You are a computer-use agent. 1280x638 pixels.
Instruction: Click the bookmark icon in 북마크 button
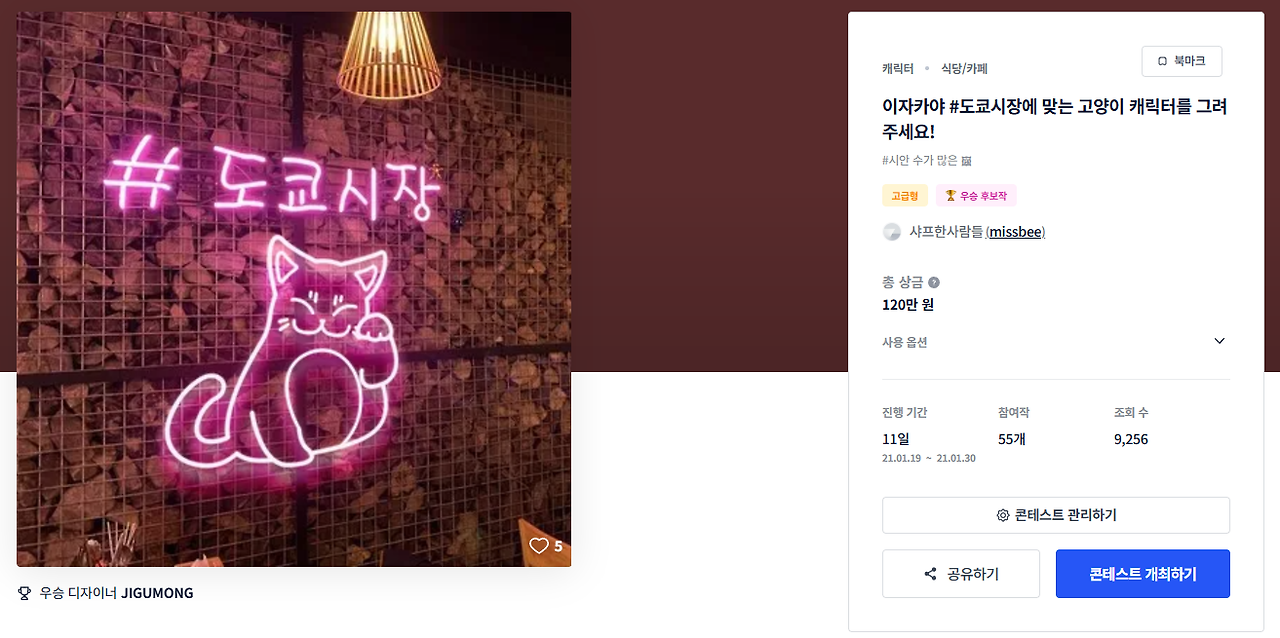[1162, 61]
